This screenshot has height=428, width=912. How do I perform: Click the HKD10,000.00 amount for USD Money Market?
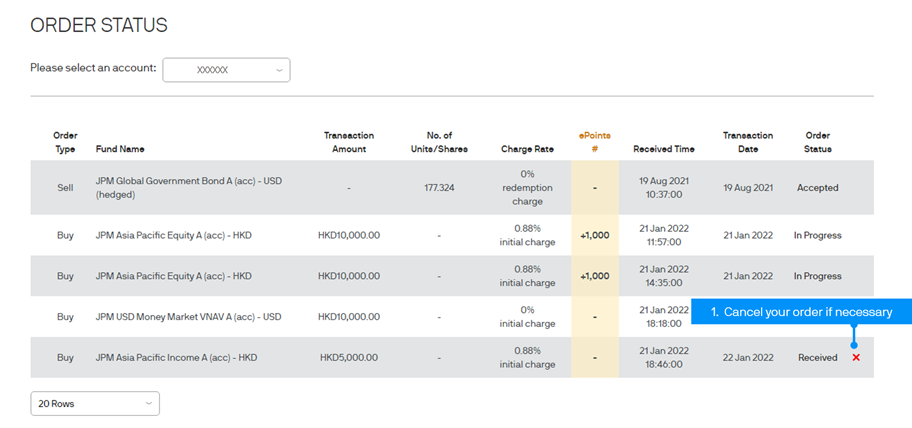[x=349, y=317]
